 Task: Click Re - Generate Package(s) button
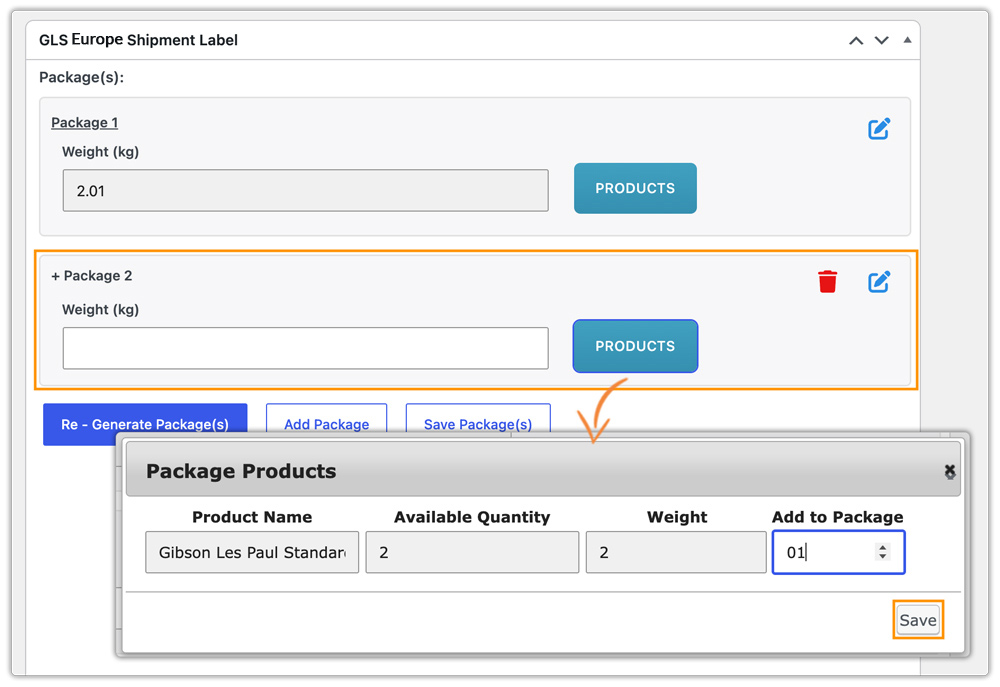tap(145, 424)
